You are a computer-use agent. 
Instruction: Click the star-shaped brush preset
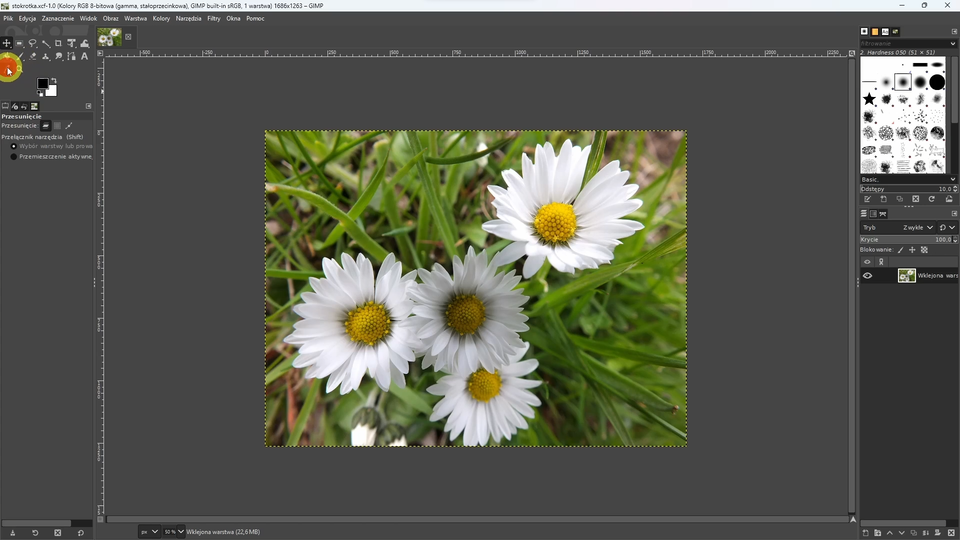869,99
